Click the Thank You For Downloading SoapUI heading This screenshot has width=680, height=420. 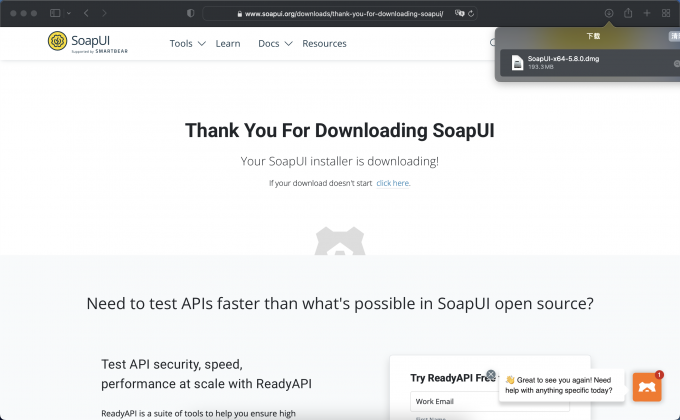[x=340, y=130]
